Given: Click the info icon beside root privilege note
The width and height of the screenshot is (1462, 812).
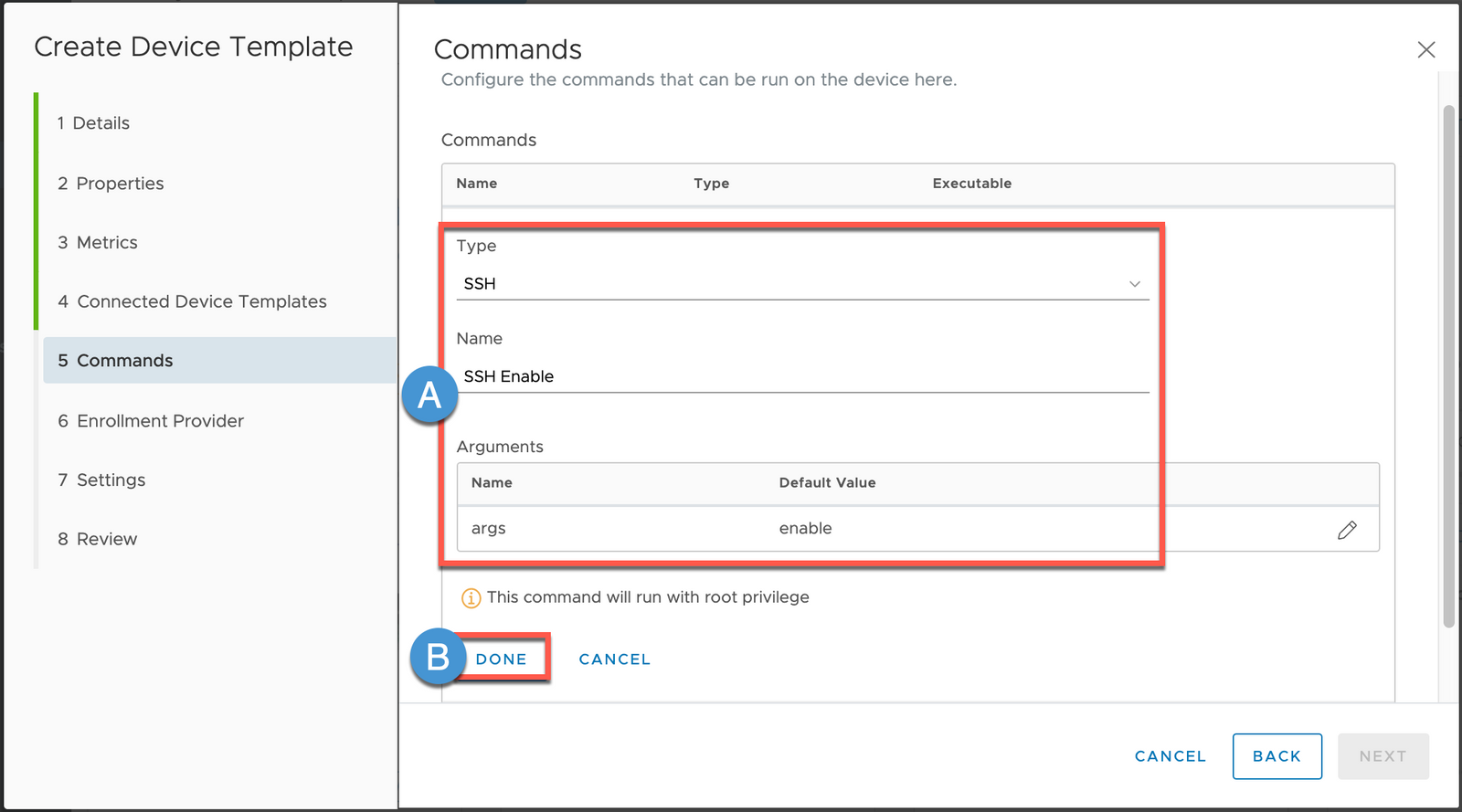Looking at the screenshot, I should pyautogui.click(x=471, y=598).
